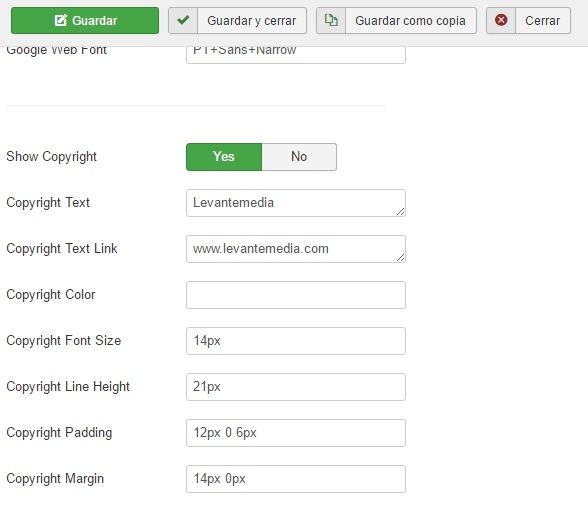Viewport: 588px width, 510px height.
Task: Click the Copyright Margin input
Action: (296, 479)
